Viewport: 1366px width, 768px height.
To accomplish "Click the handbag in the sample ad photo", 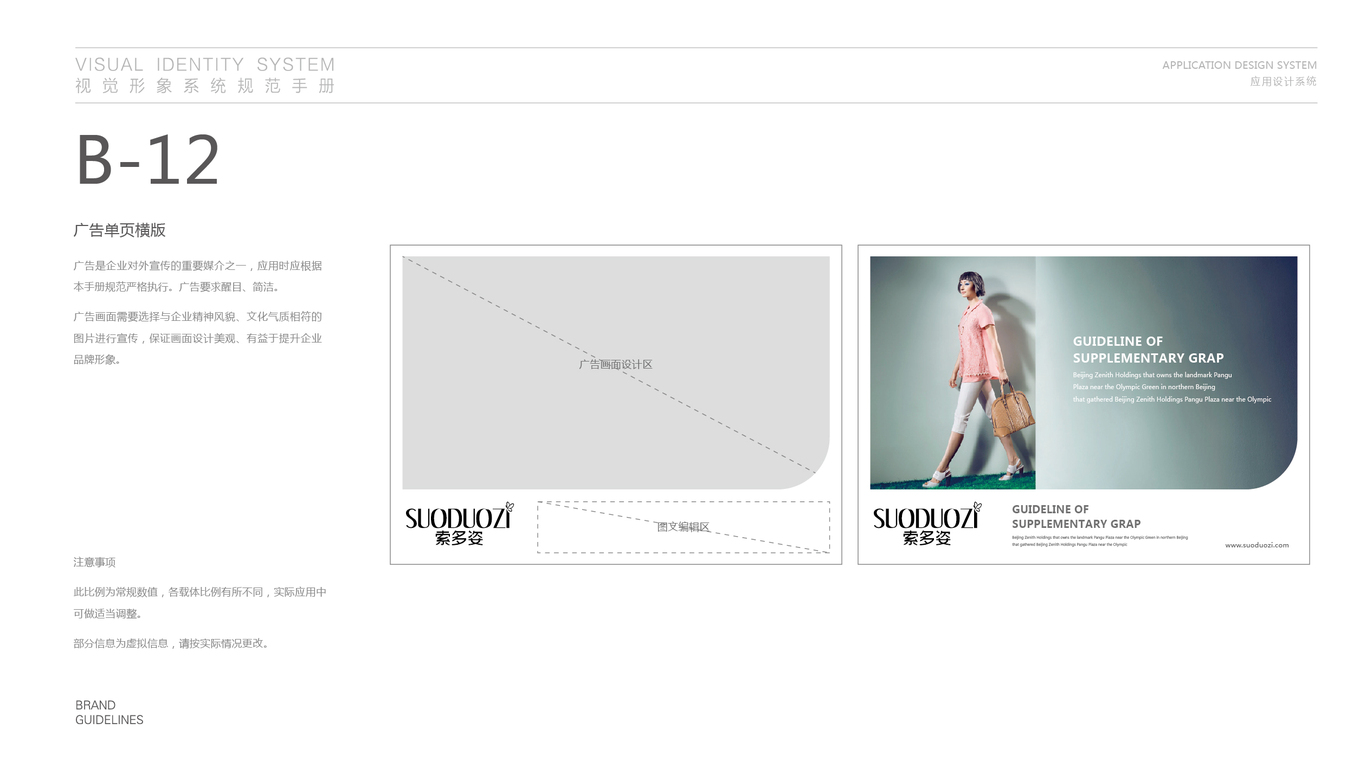I will 1015,409.
